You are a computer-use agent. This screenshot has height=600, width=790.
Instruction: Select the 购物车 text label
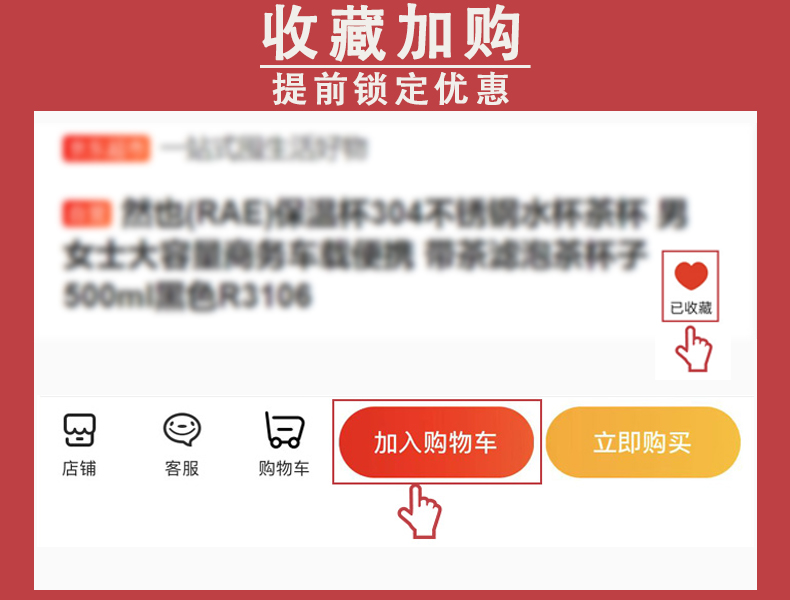[284, 469]
